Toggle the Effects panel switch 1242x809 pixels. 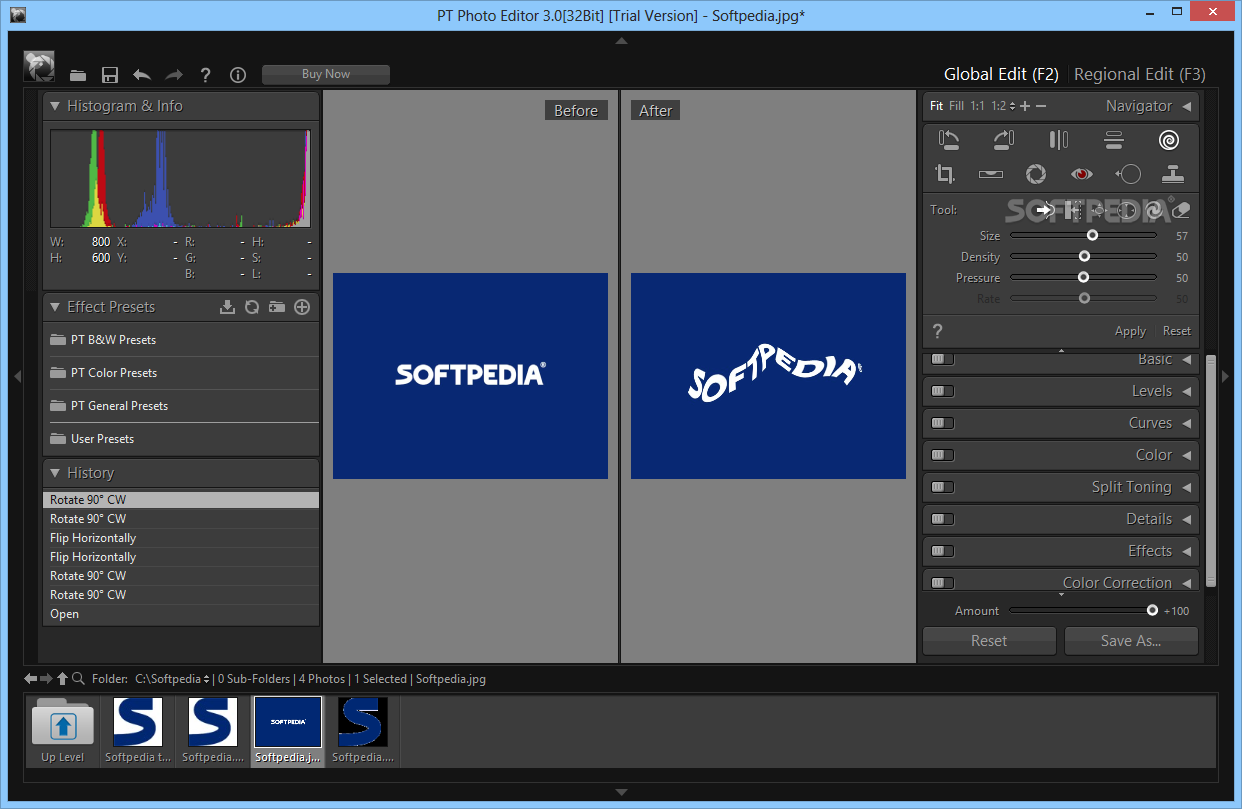[x=943, y=551]
